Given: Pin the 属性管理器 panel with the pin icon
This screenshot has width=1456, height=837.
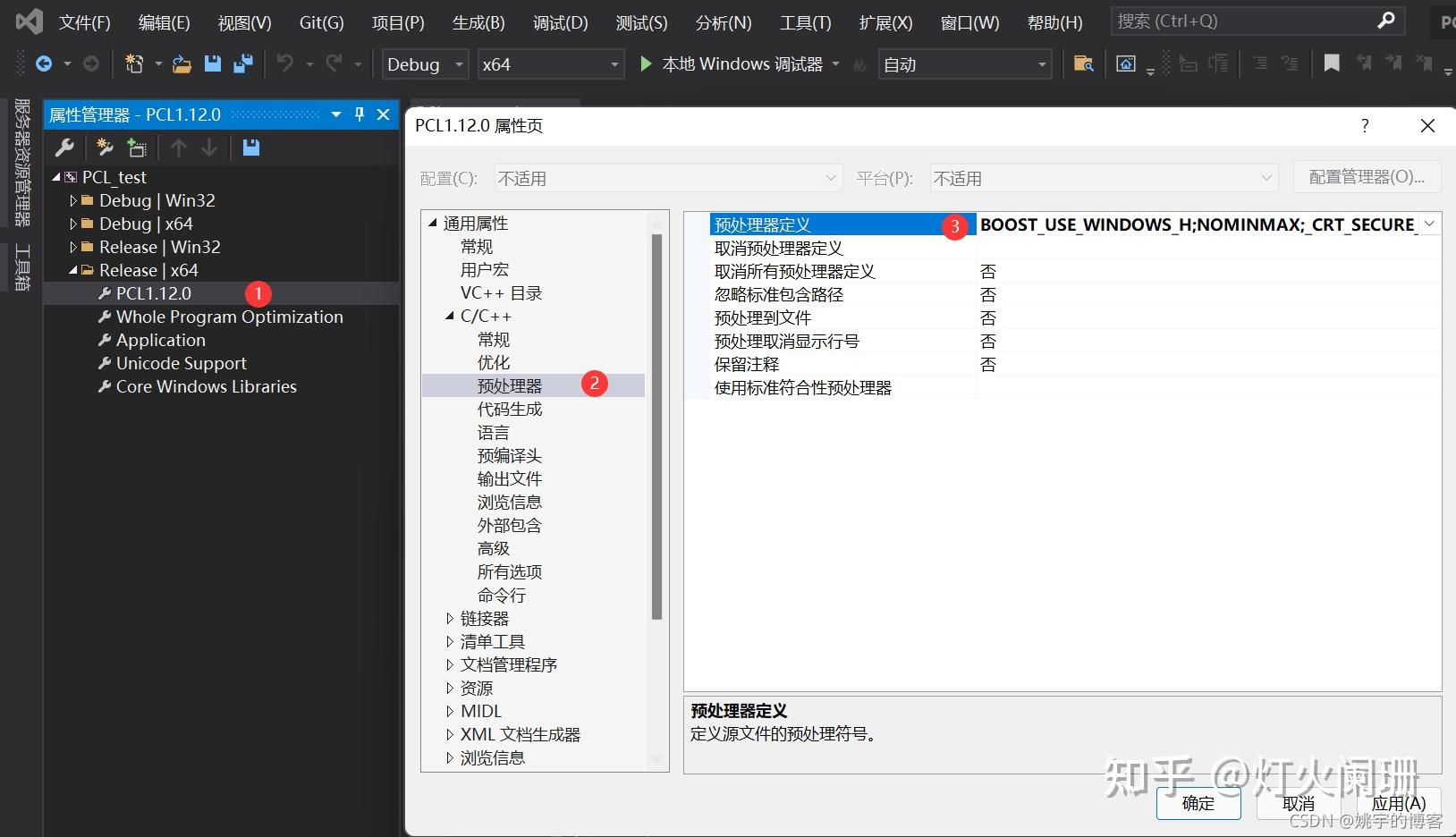Looking at the screenshot, I should tap(360, 114).
